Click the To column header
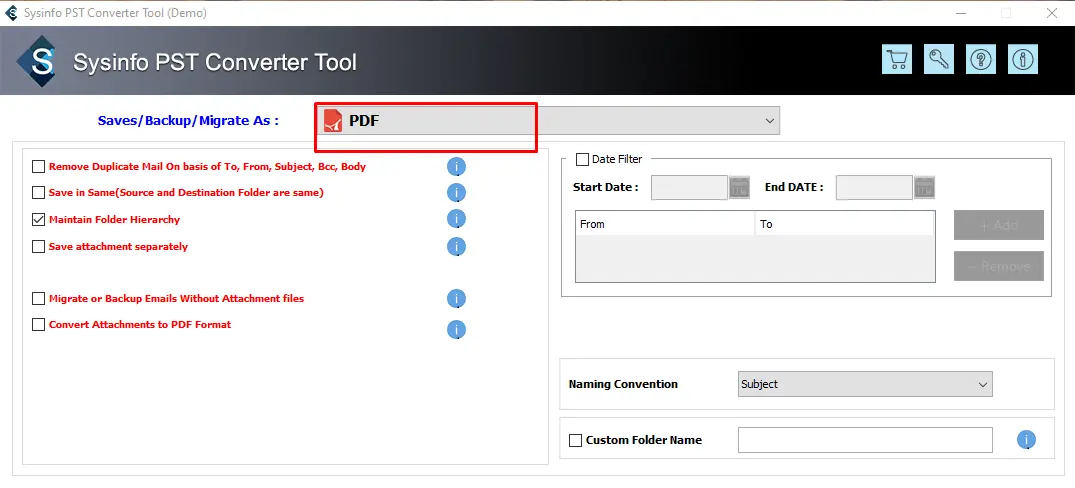 [845, 224]
